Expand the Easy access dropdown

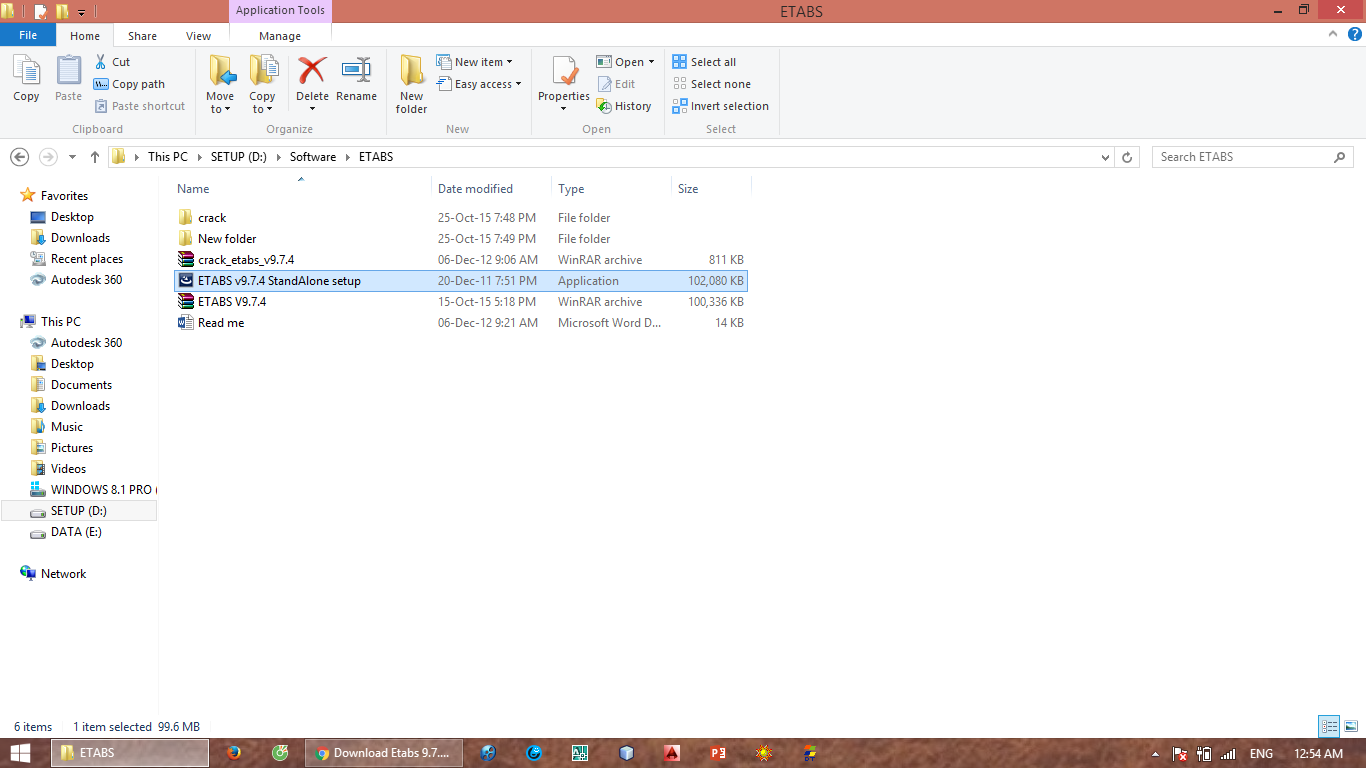(x=480, y=84)
